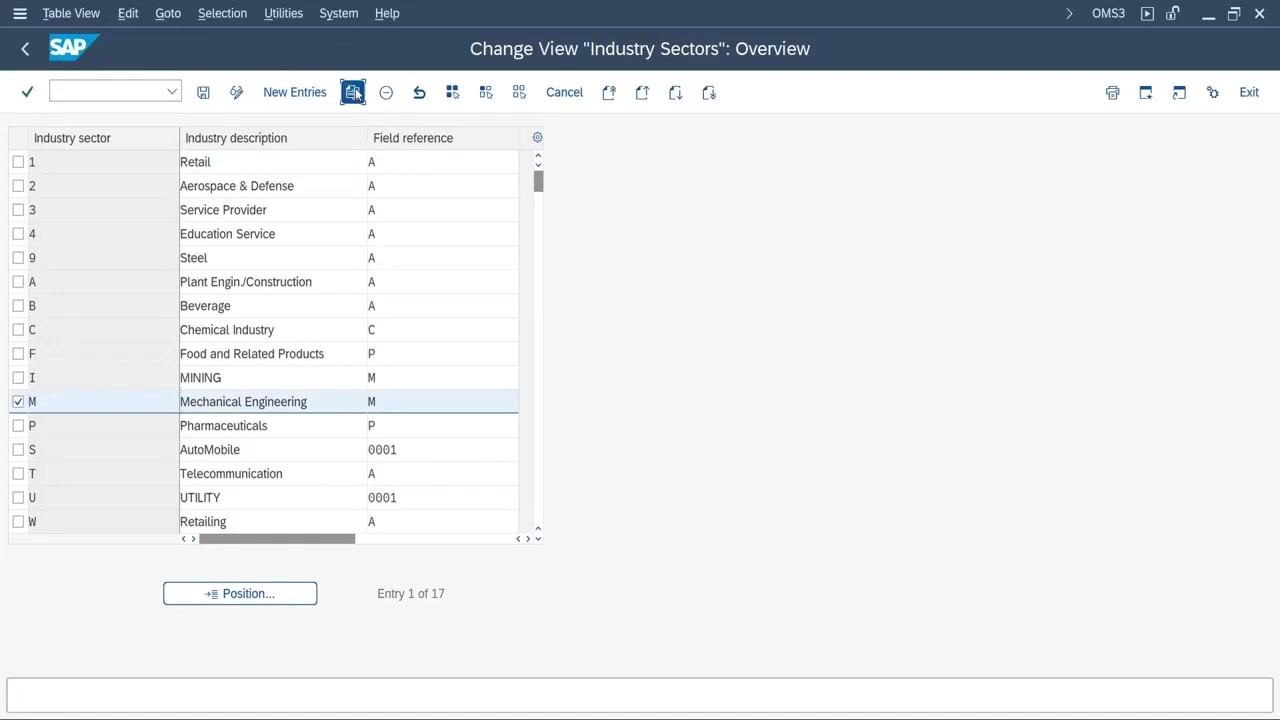Untick the checkbox for row M Mechanical Engineering
The image size is (1280, 720).
pos(18,402)
